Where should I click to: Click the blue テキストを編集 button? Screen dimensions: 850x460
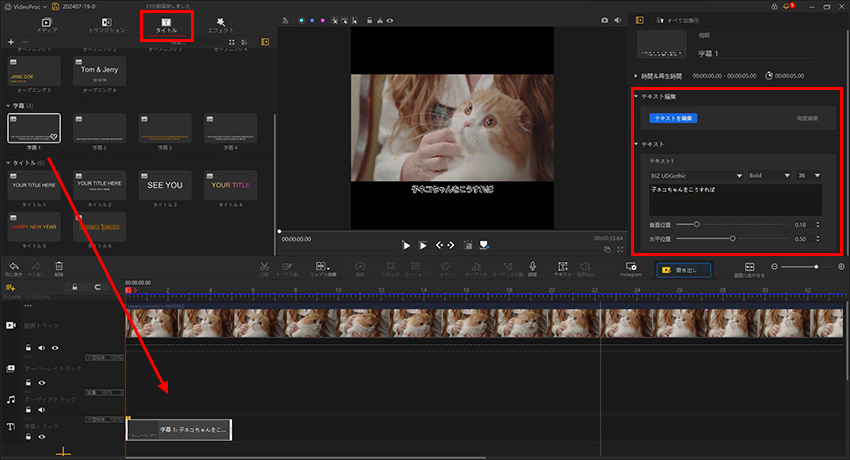click(x=673, y=118)
